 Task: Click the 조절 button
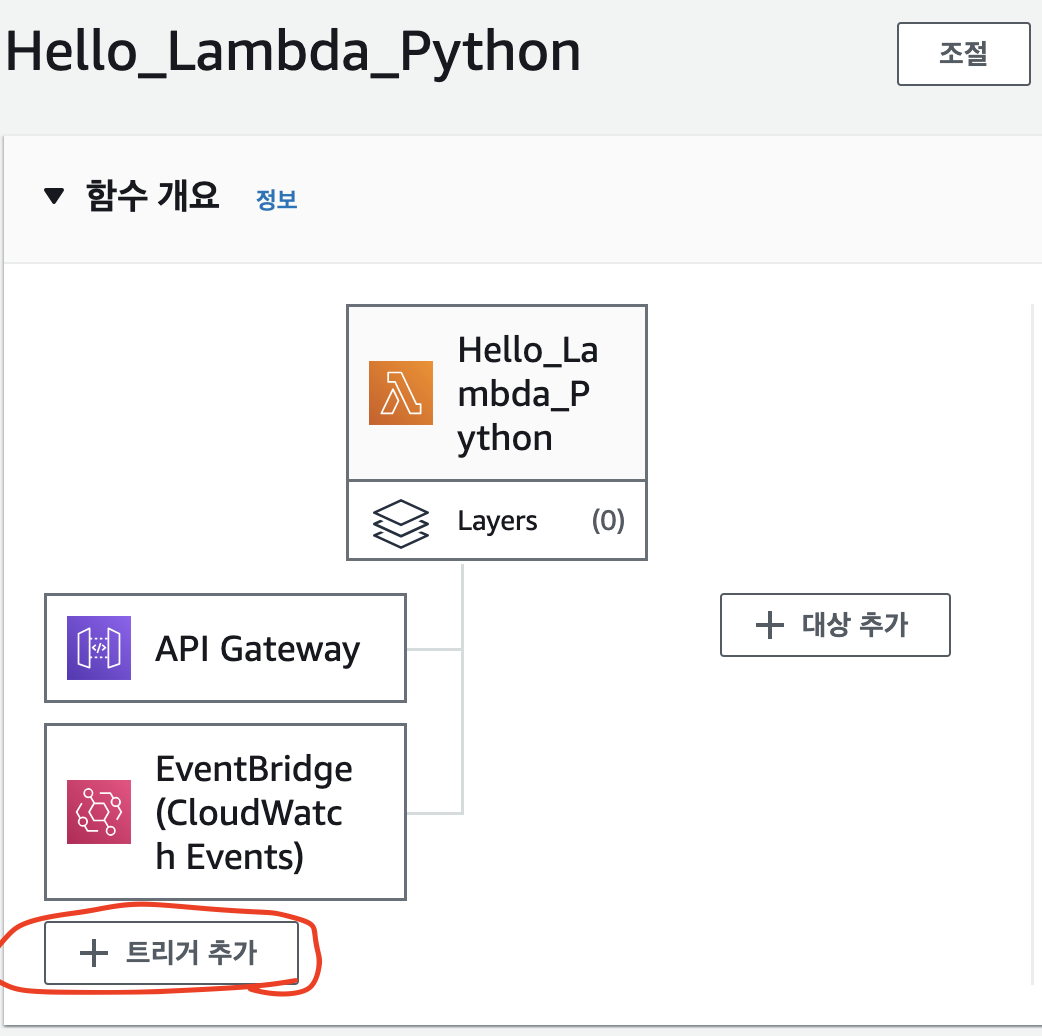pos(964,54)
